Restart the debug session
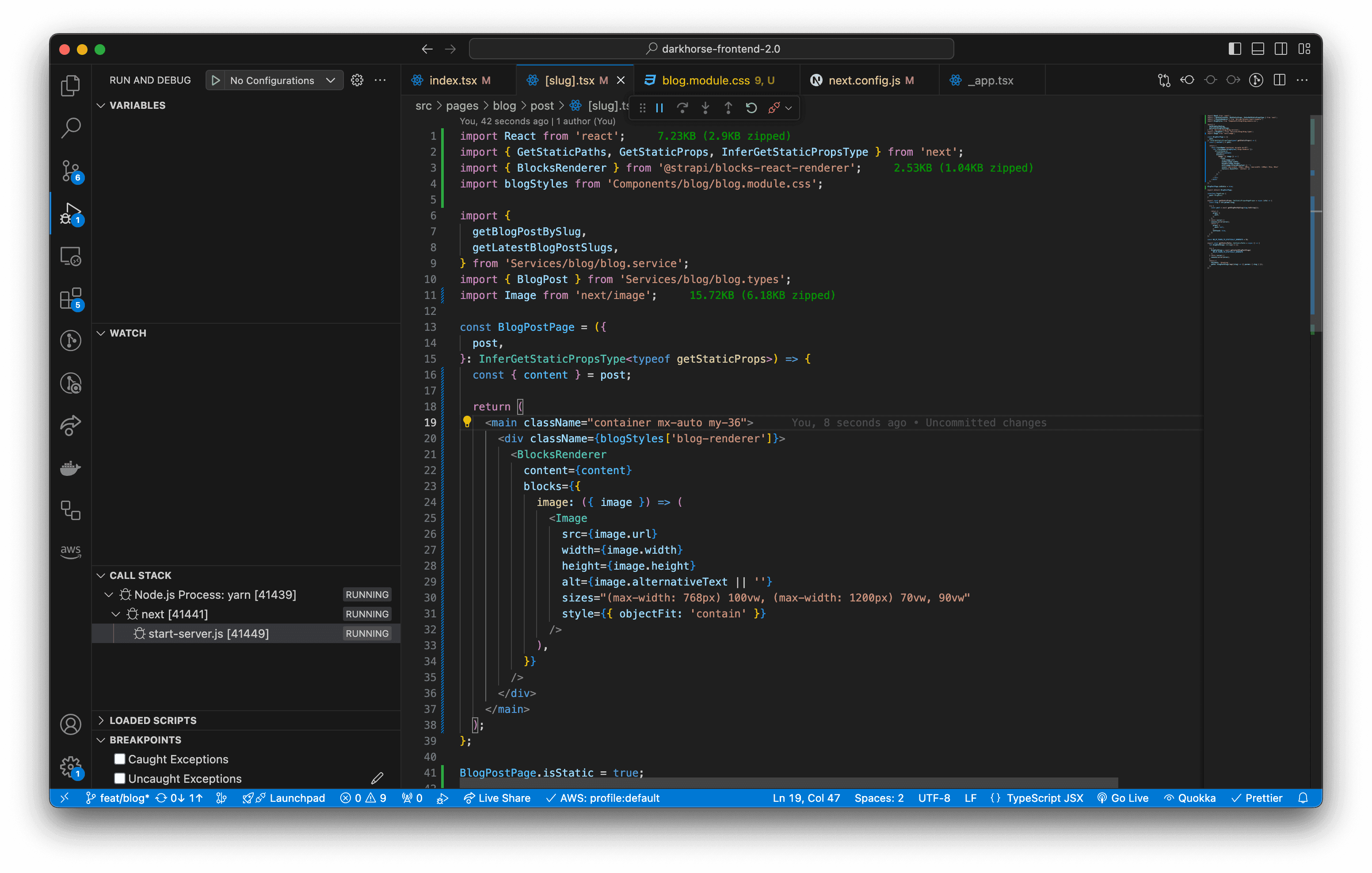 pos(751,108)
